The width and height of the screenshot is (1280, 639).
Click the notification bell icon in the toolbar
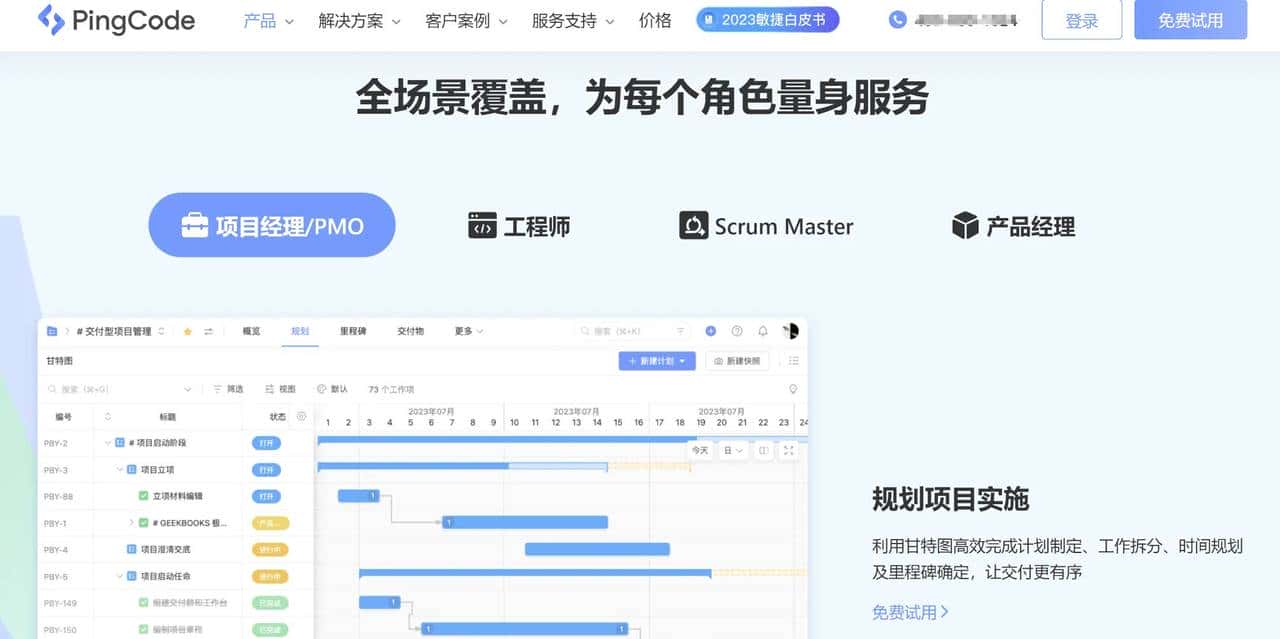tap(764, 331)
